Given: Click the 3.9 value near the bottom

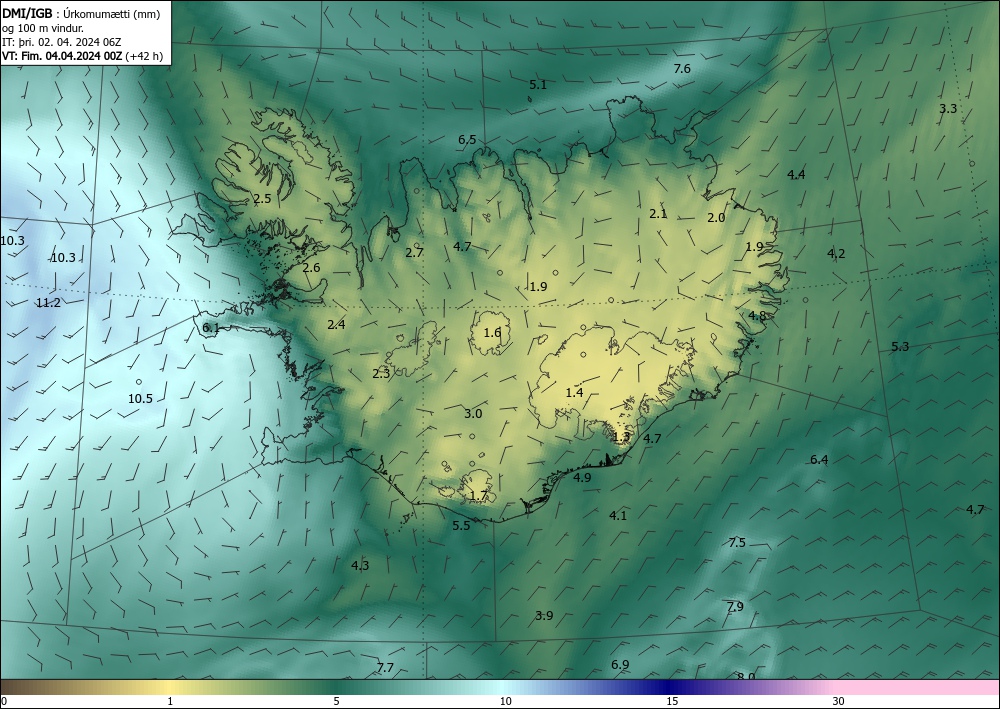Looking at the screenshot, I should click(x=544, y=616).
